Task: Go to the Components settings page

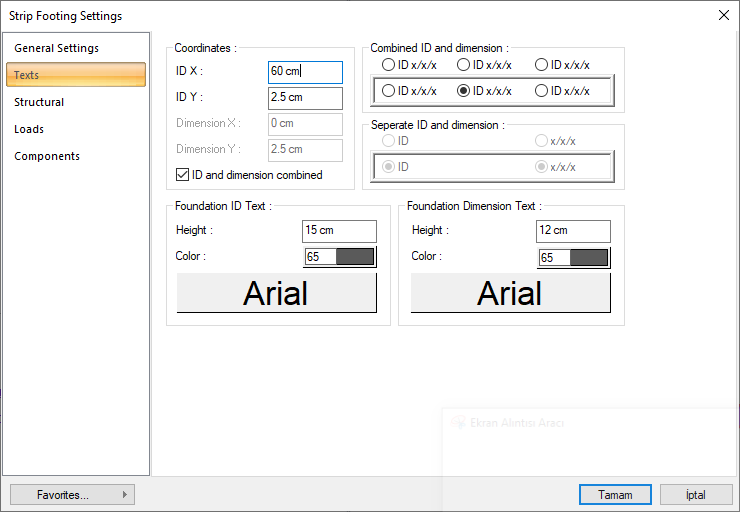Action: point(47,156)
